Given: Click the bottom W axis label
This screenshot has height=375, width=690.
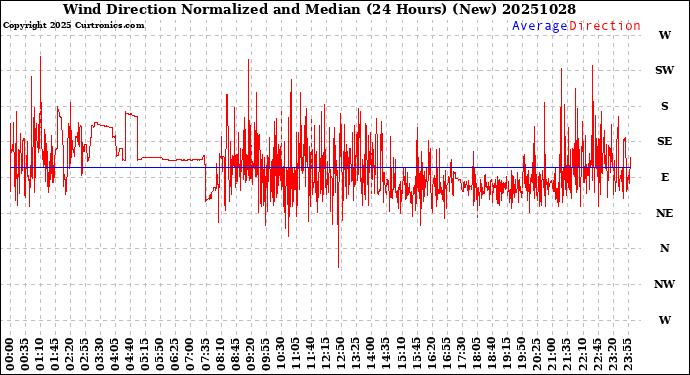Looking at the screenshot, I should tap(664, 320).
